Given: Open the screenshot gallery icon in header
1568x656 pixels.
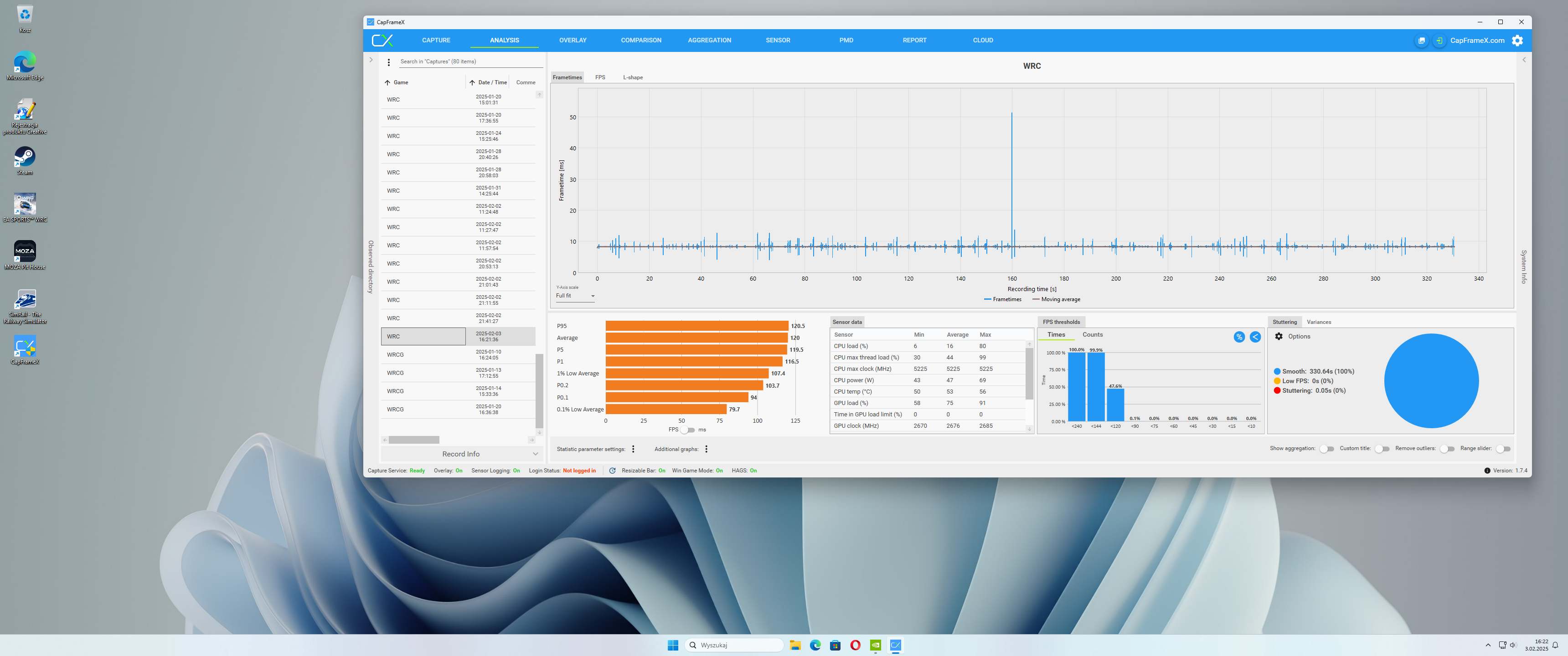Looking at the screenshot, I should pyautogui.click(x=1421, y=41).
